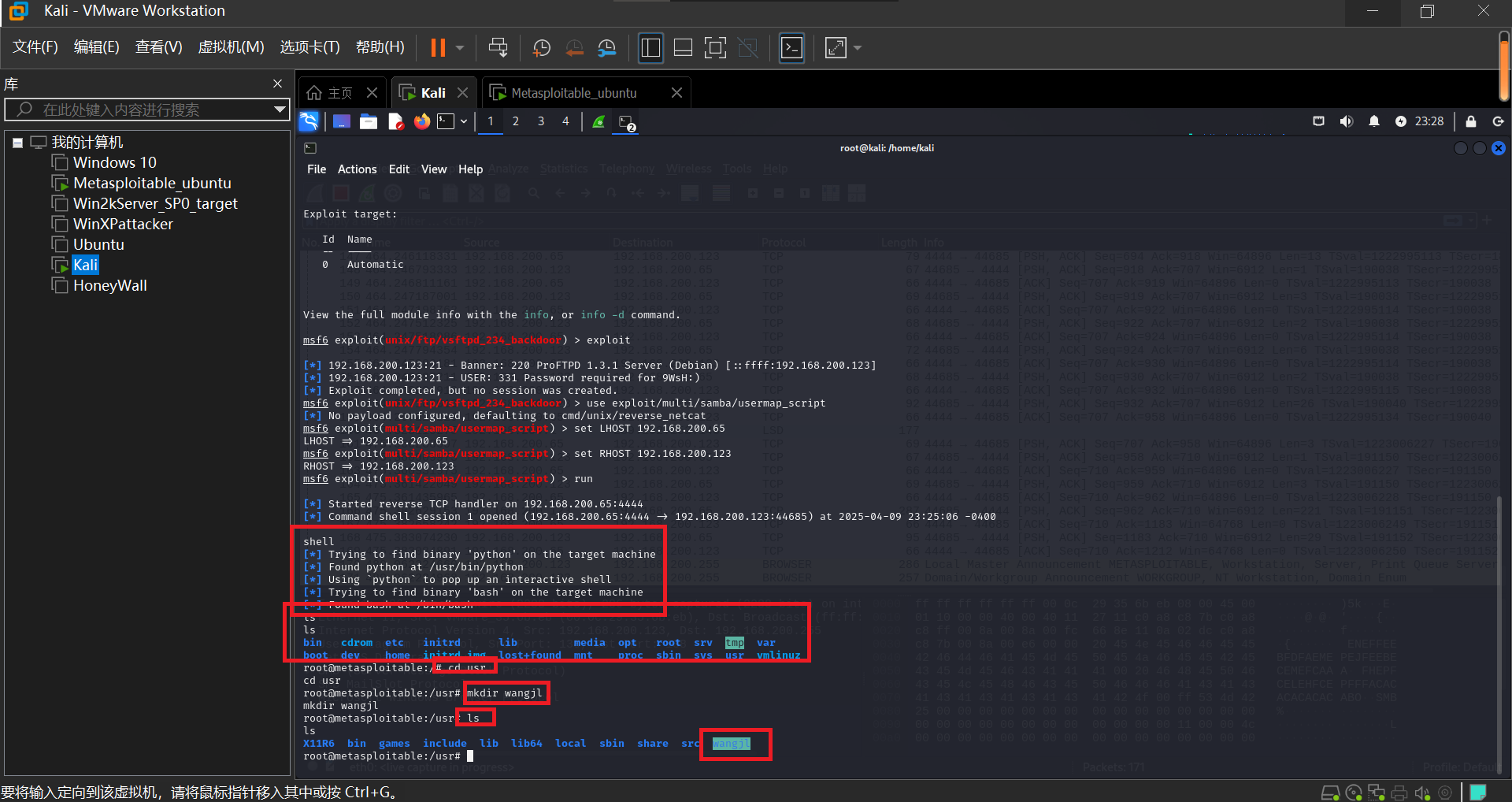Toggle the library sidebar view

click(650, 48)
